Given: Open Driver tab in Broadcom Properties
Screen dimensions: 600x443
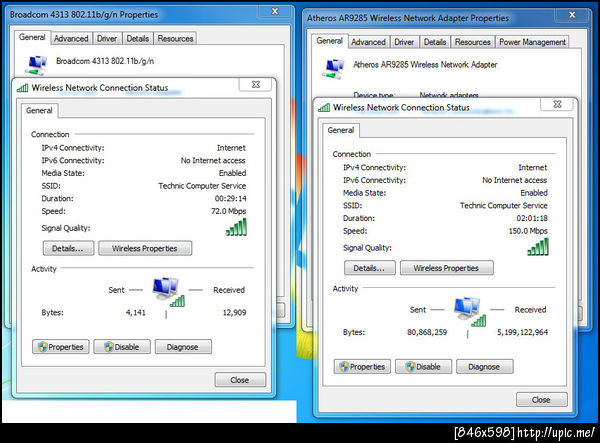Looking at the screenshot, I should coord(107,39).
